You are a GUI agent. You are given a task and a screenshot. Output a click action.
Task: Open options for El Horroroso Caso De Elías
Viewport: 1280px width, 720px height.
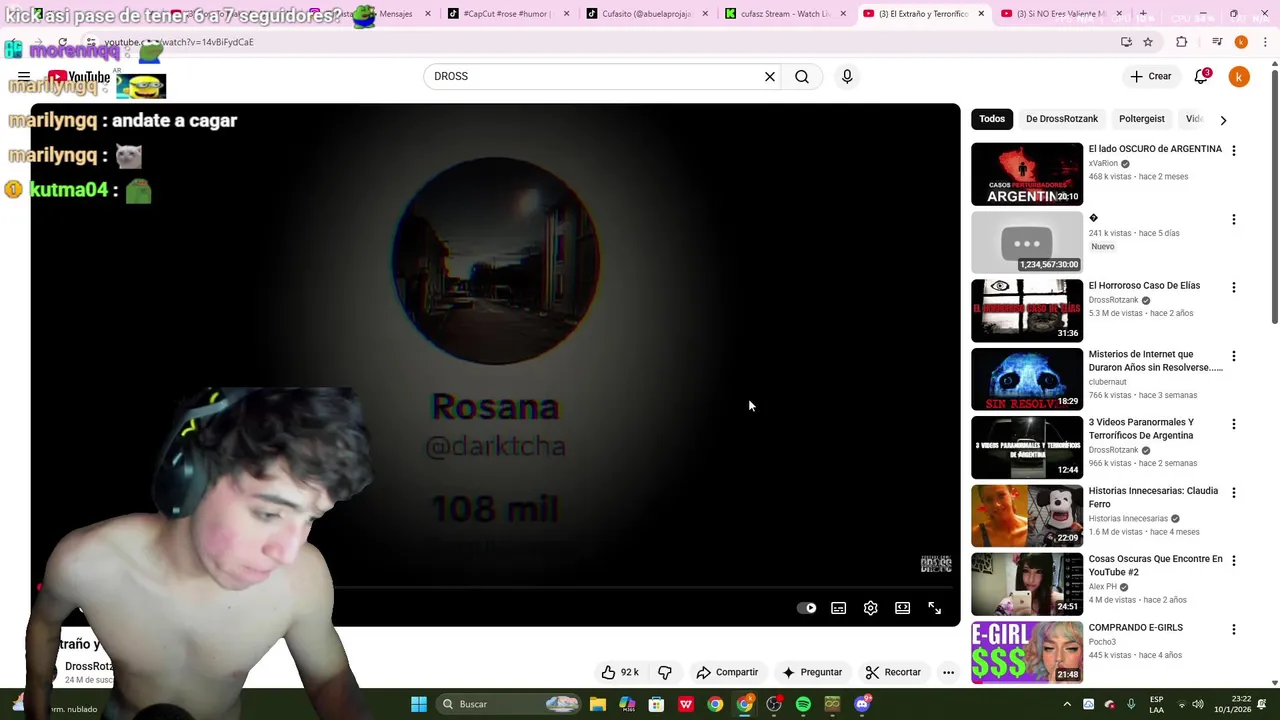click(1234, 287)
